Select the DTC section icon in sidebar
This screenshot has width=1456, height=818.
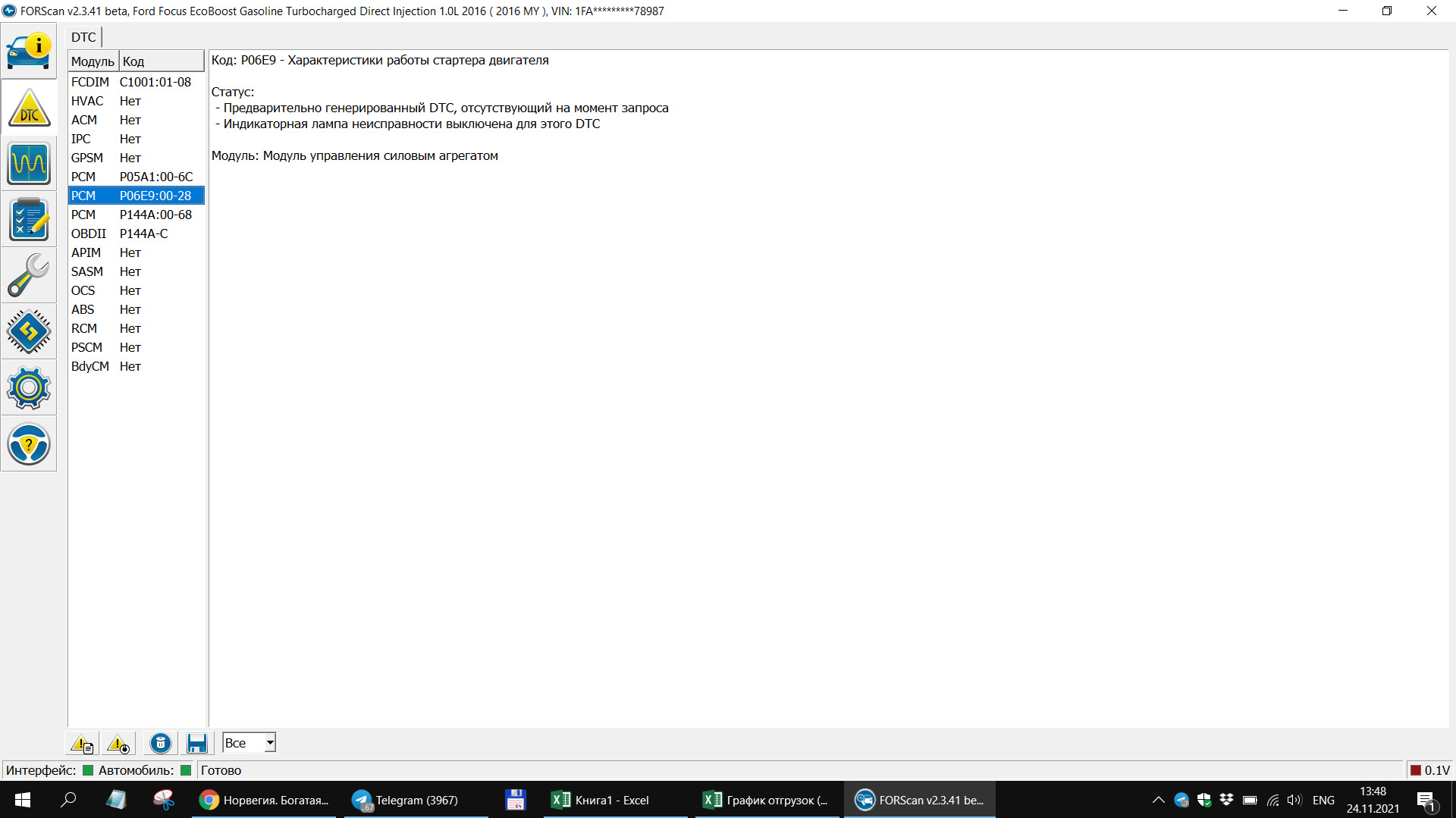[x=29, y=108]
